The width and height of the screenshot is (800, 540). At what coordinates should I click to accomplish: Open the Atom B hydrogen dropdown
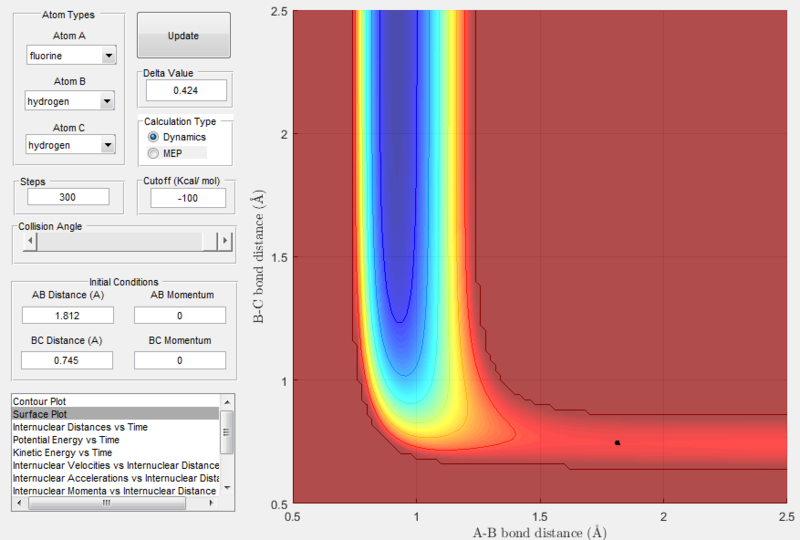coord(70,101)
